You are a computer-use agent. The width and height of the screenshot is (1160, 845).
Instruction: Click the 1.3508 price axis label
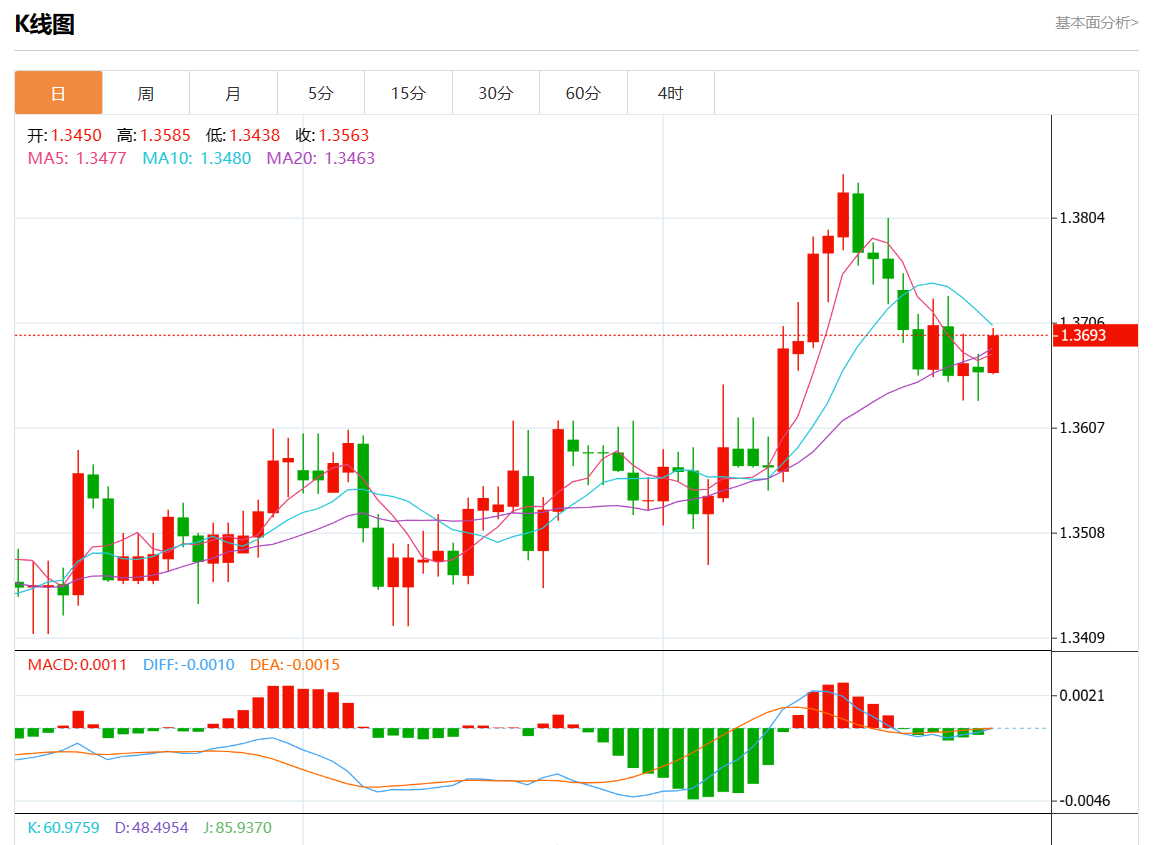point(1082,533)
